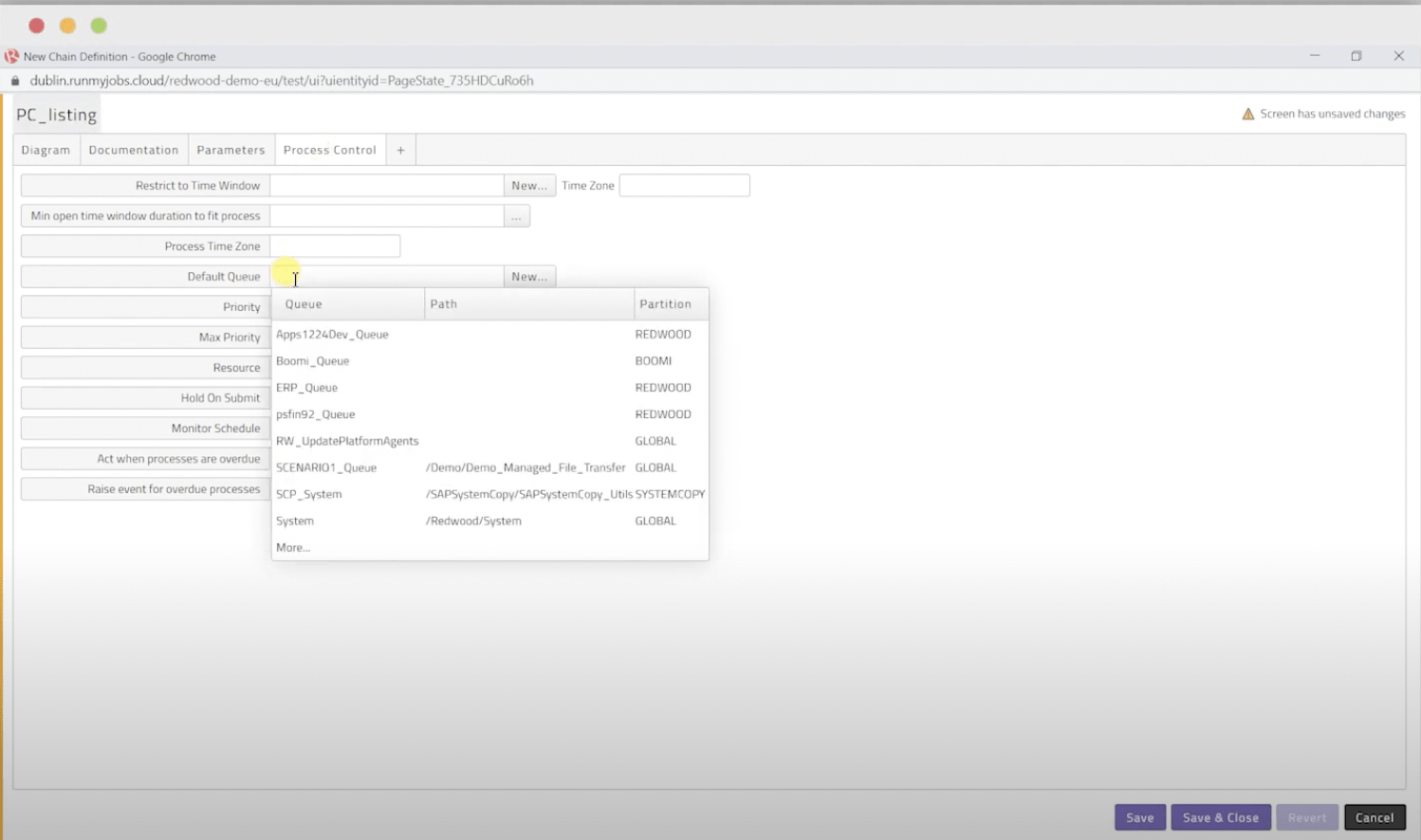Sort by the Partition column header
1421x840 pixels.
(x=667, y=303)
